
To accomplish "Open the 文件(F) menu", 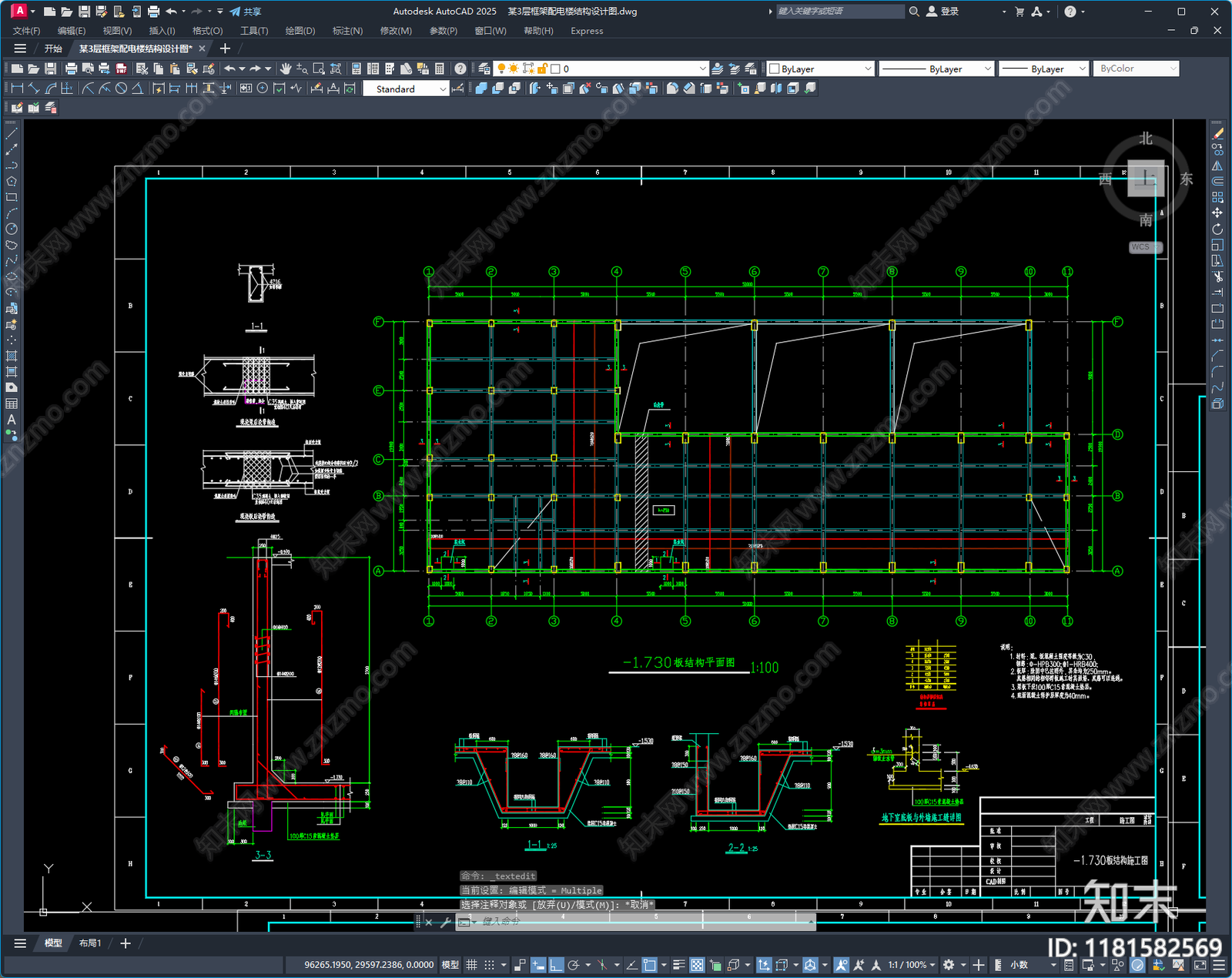I will 27,31.
